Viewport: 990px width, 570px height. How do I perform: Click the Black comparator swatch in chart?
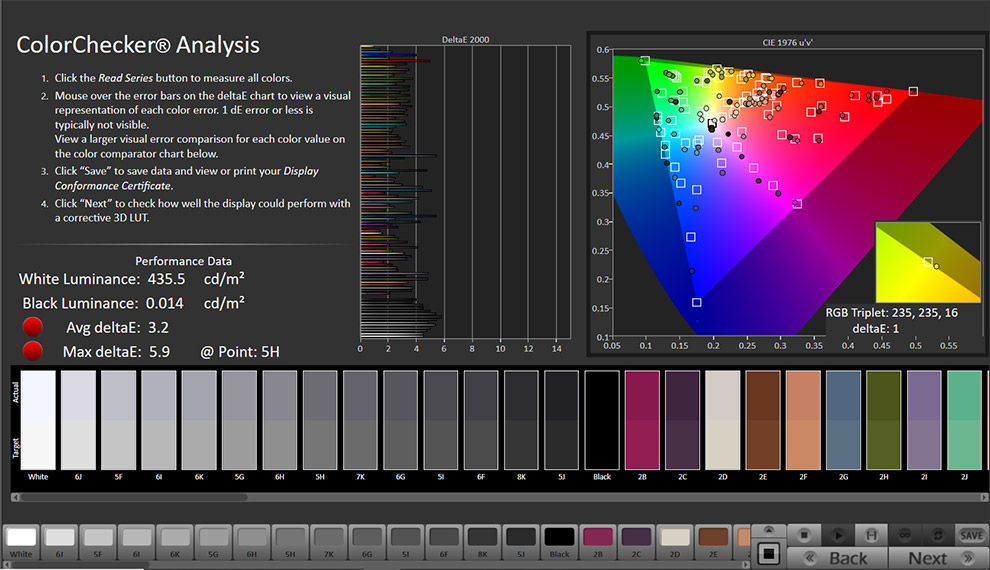click(602, 420)
